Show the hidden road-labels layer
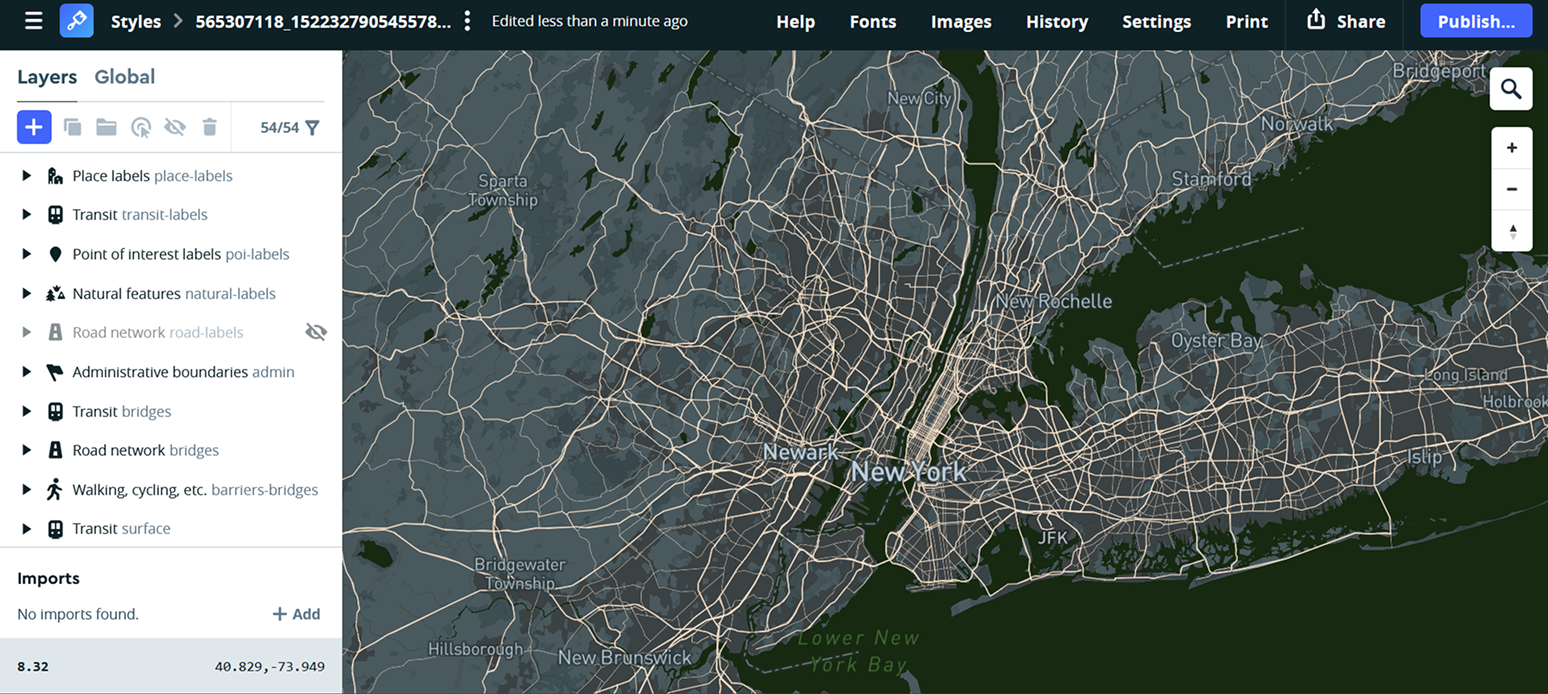1548x694 pixels. (x=316, y=331)
